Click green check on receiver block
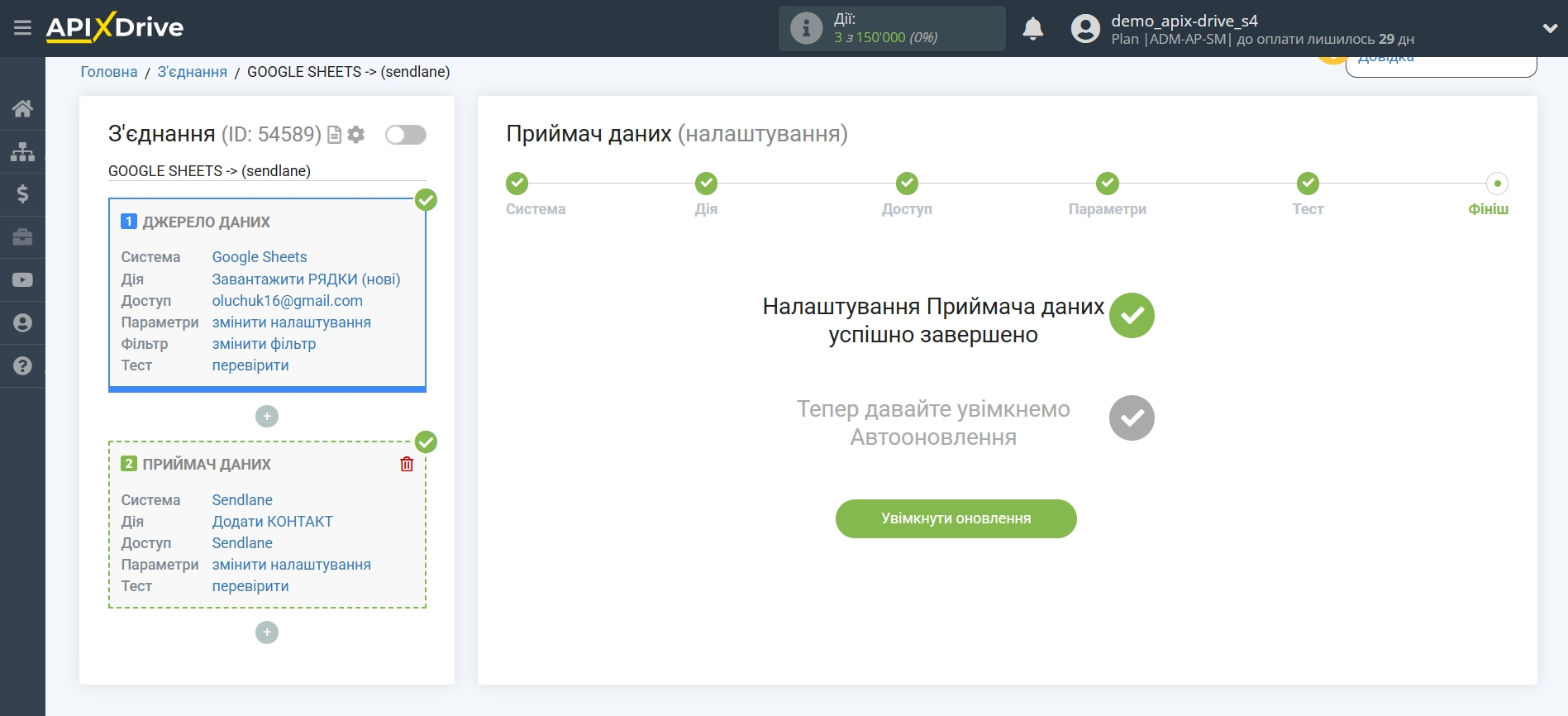The width and height of the screenshot is (1568, 716). [x=426, y=442]
